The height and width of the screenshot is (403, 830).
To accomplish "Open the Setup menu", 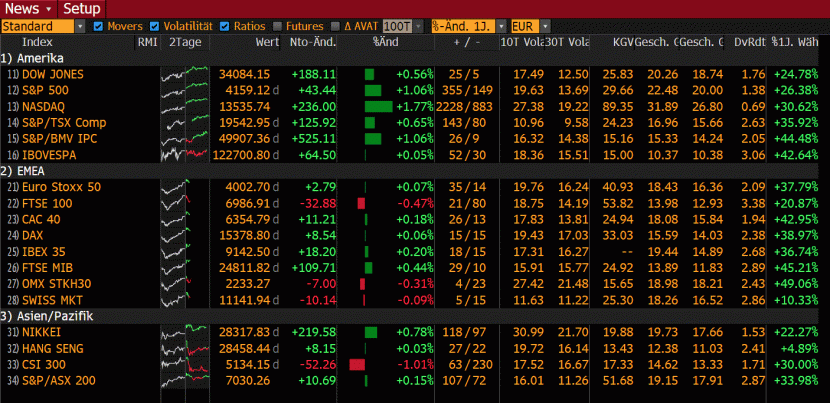I will click(x=82, y=9).
